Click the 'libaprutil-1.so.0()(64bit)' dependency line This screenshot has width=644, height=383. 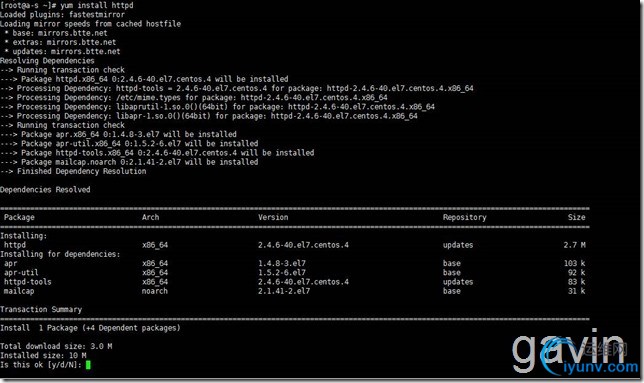[x=217, y=107]
